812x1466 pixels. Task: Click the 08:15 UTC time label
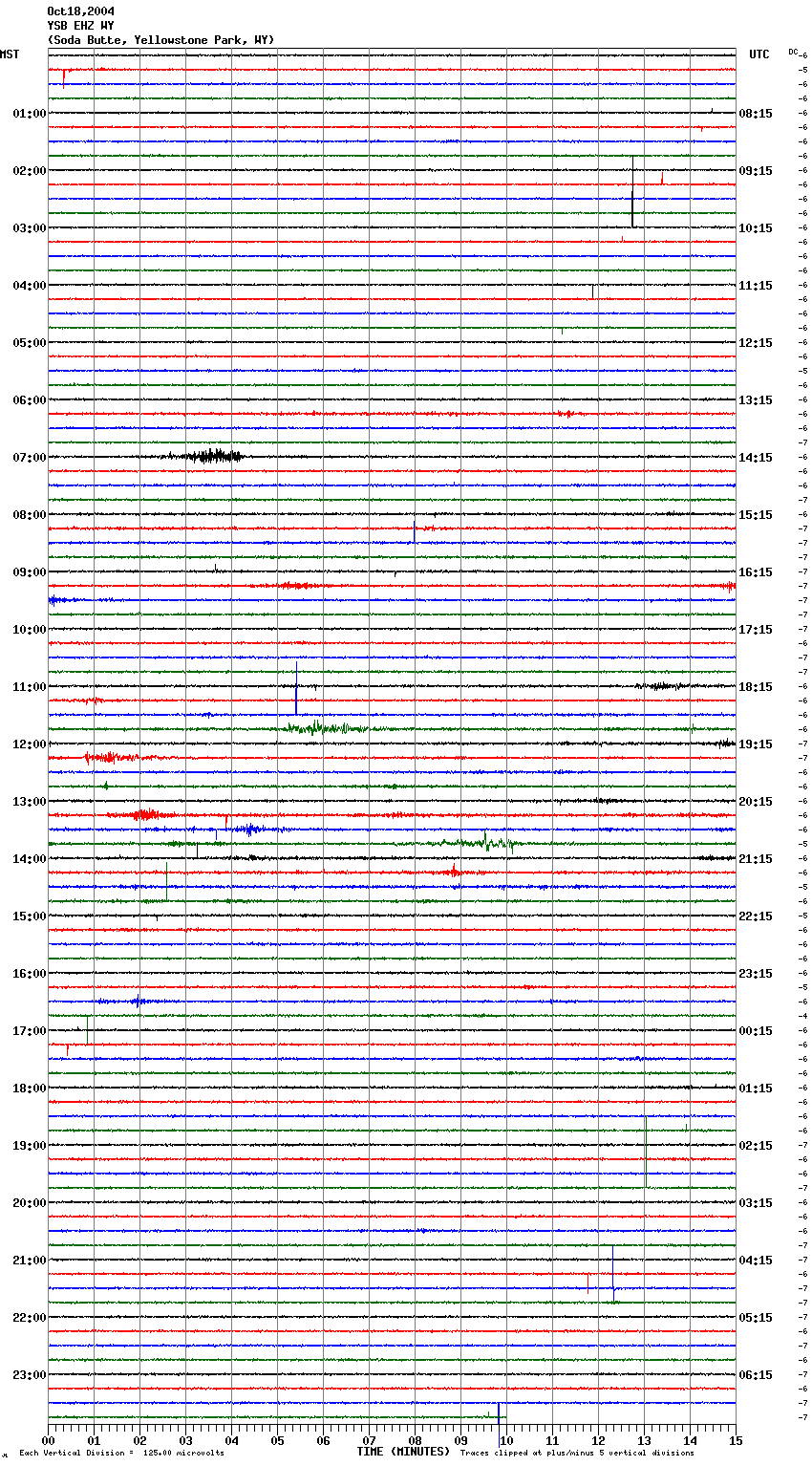pyautogui.click(x=756, y=114)
